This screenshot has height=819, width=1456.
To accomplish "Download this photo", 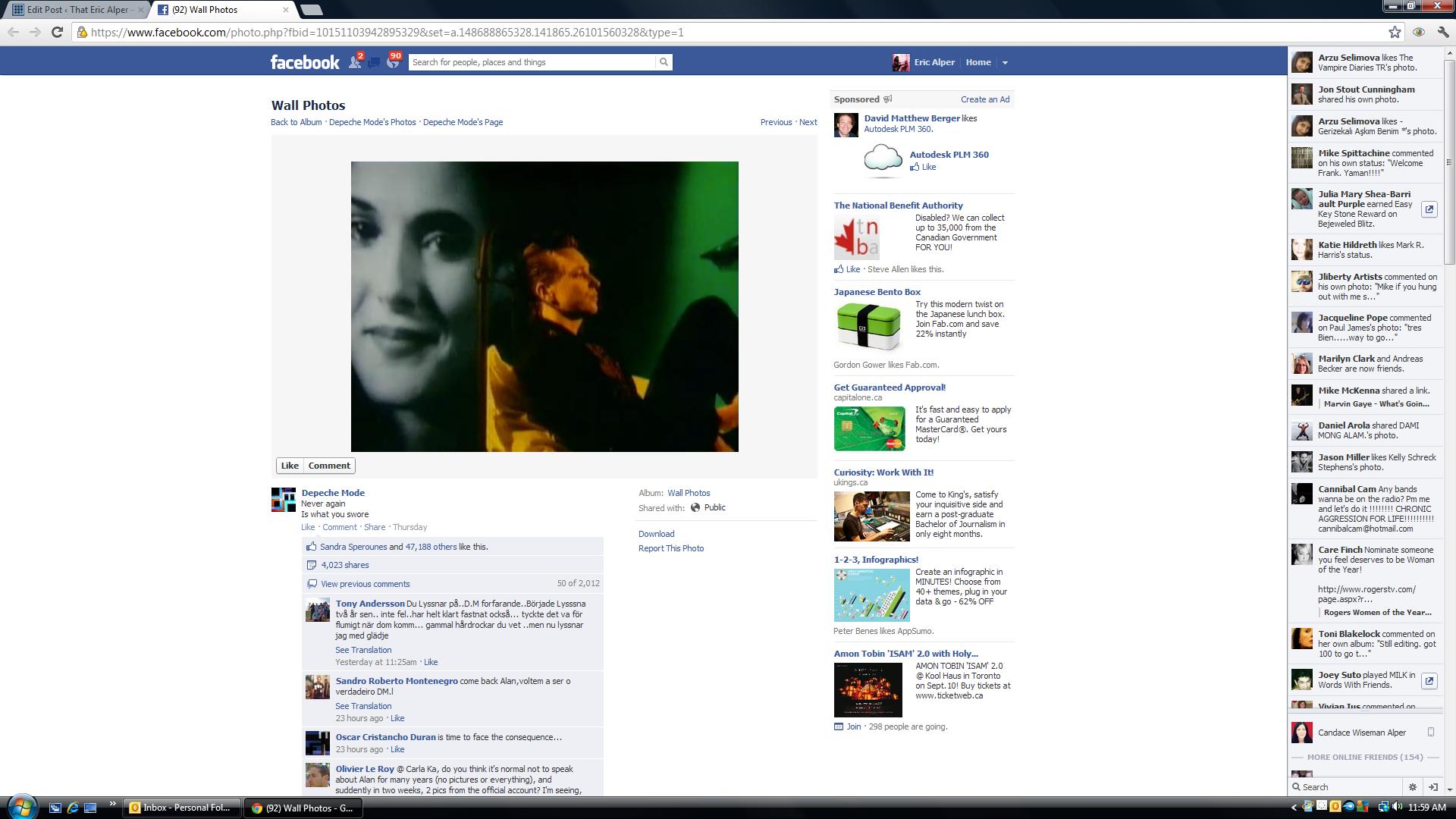I will point(656,534).
